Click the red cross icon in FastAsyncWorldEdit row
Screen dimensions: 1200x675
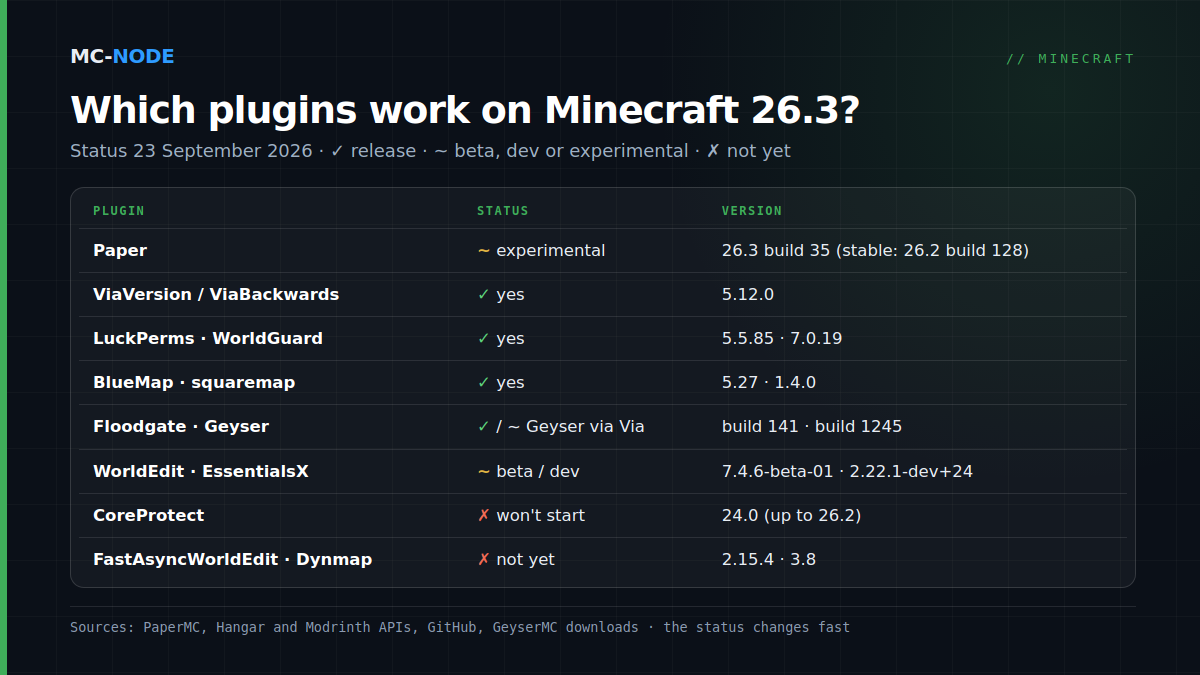pos(484,560)
